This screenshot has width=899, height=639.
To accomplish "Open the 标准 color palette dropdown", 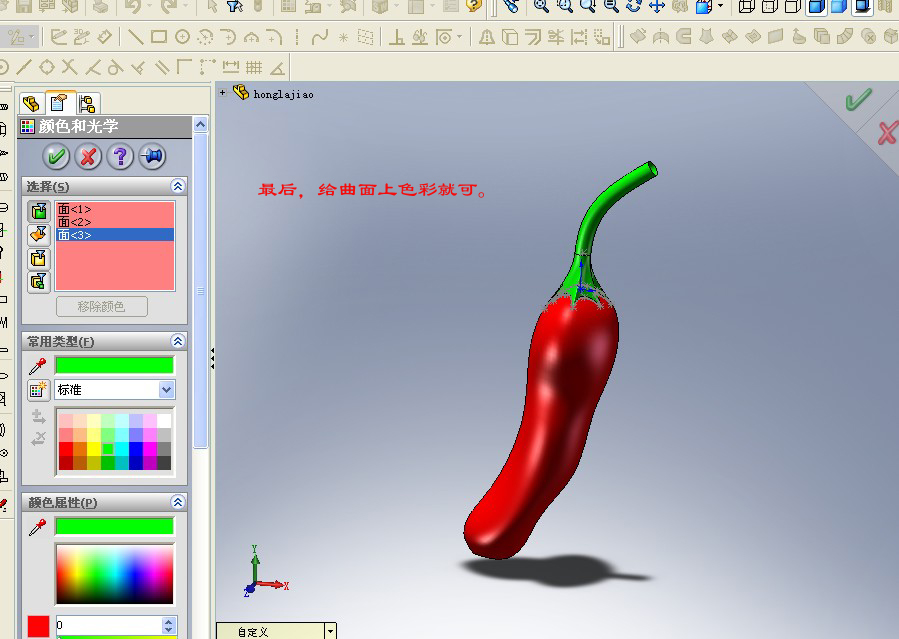I will click(166, 390).
